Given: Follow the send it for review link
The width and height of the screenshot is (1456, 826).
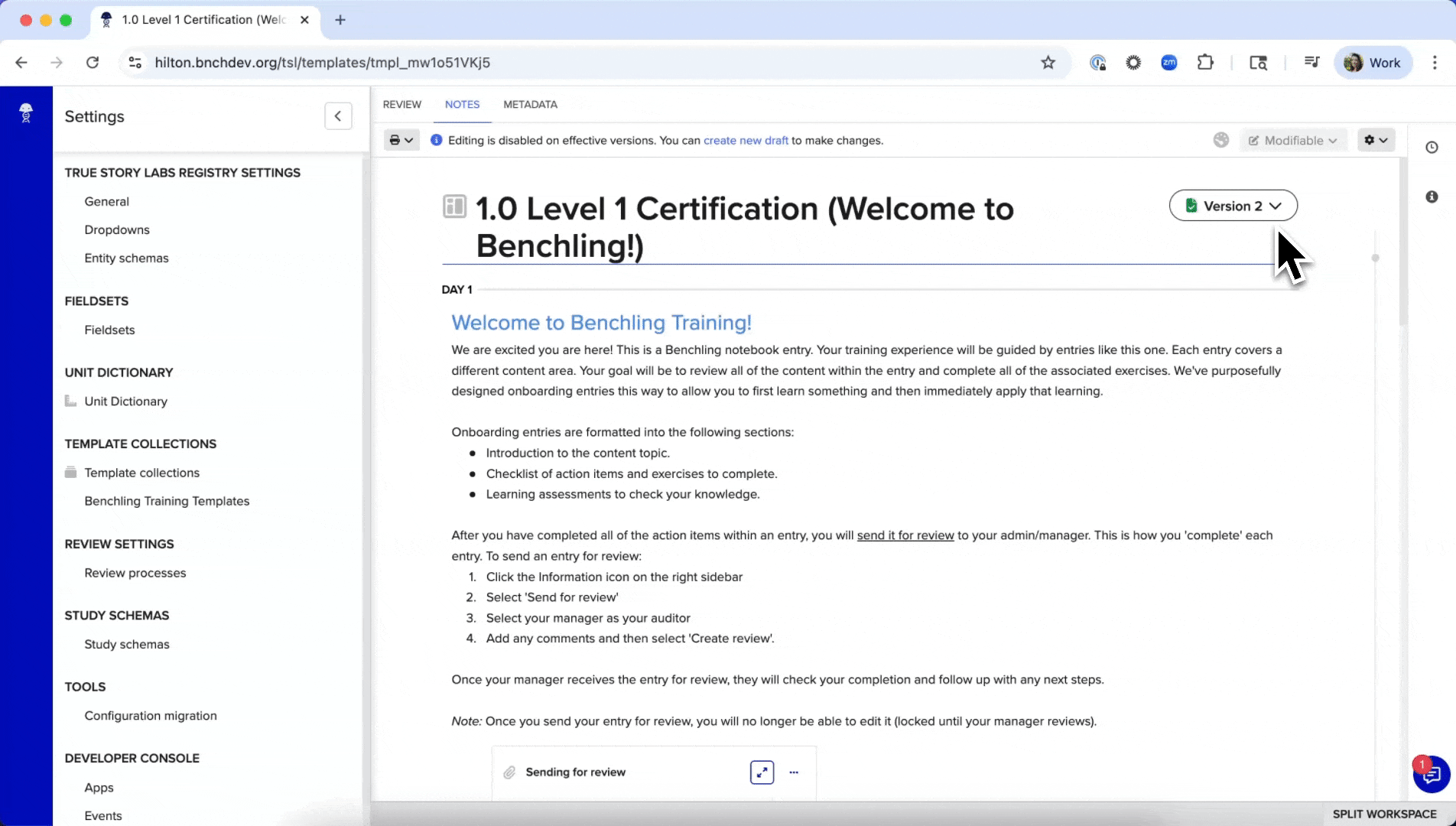Looking at the screenshot, I should (x=905, y=535).
